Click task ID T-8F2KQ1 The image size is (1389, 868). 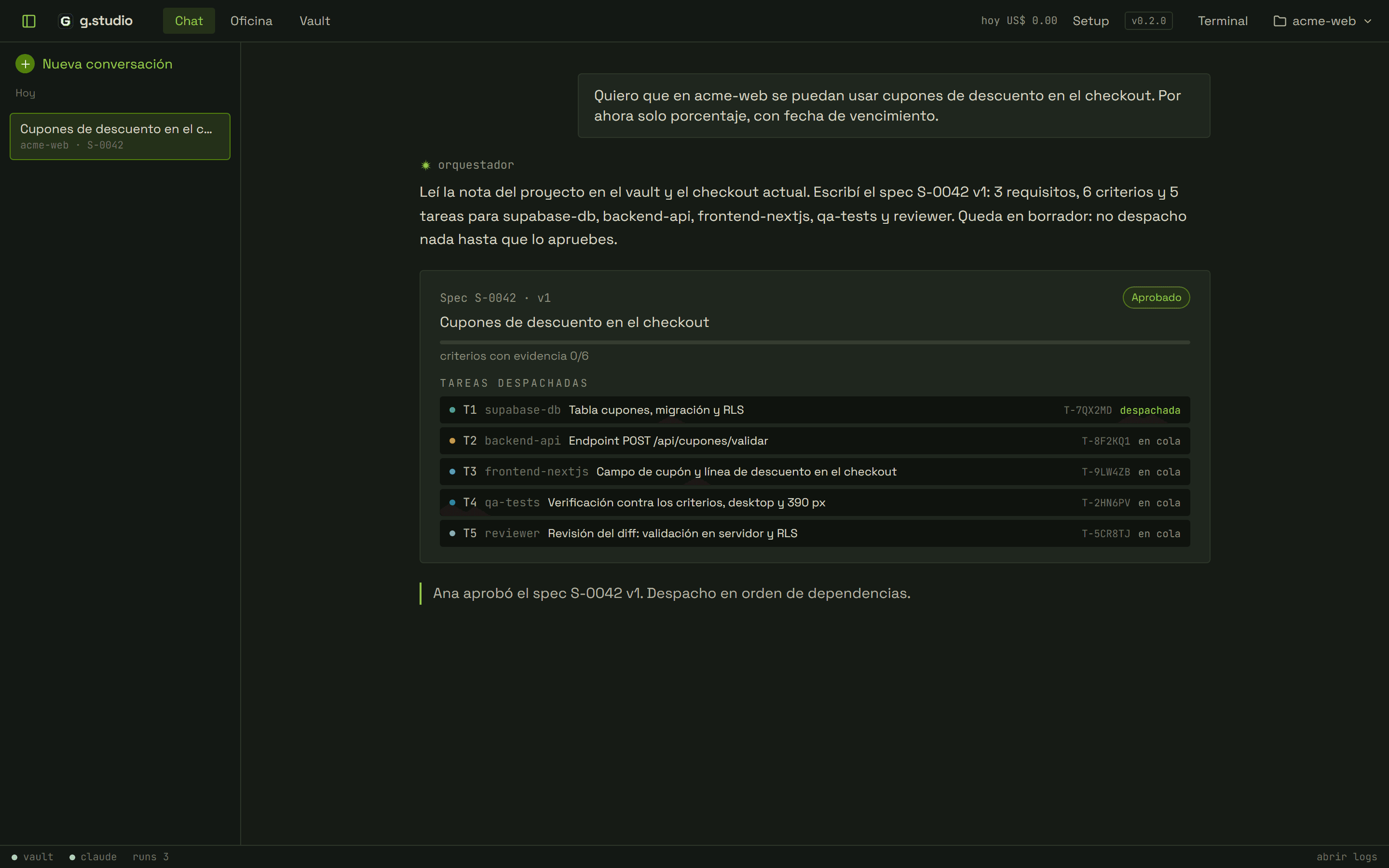click(1106, 441)
